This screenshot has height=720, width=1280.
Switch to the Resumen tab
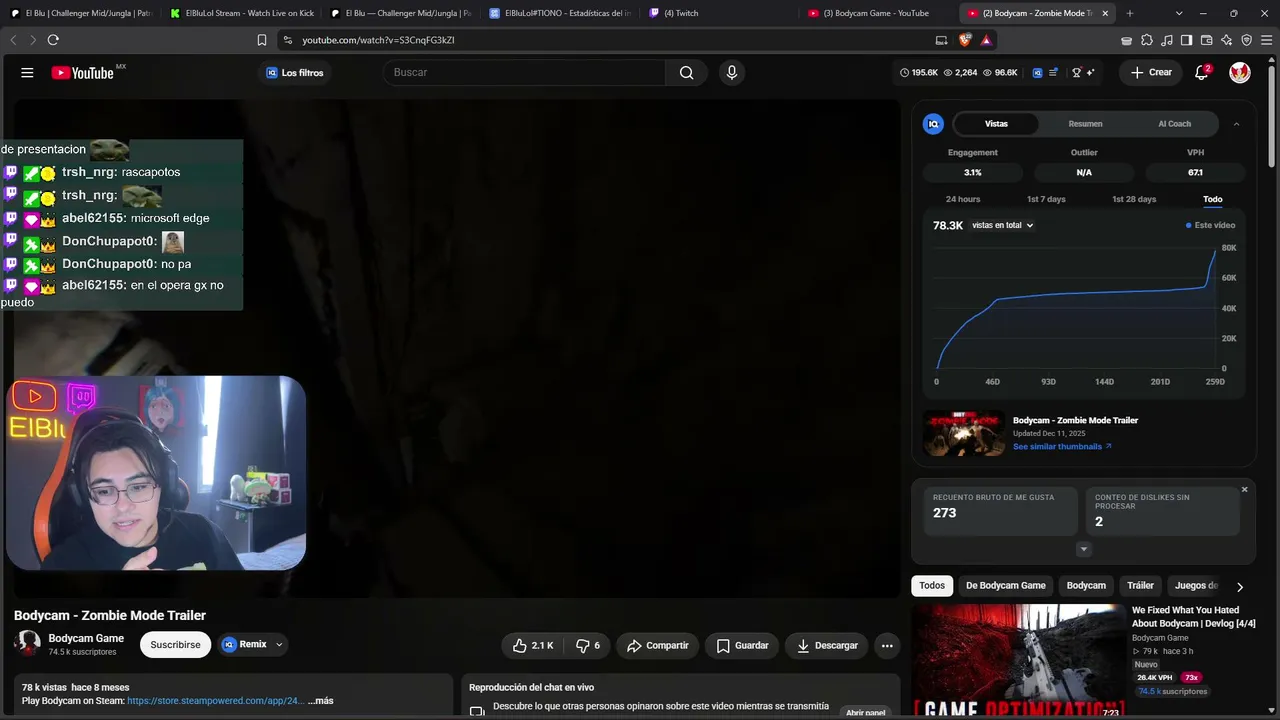click(x=1085, y=124)
